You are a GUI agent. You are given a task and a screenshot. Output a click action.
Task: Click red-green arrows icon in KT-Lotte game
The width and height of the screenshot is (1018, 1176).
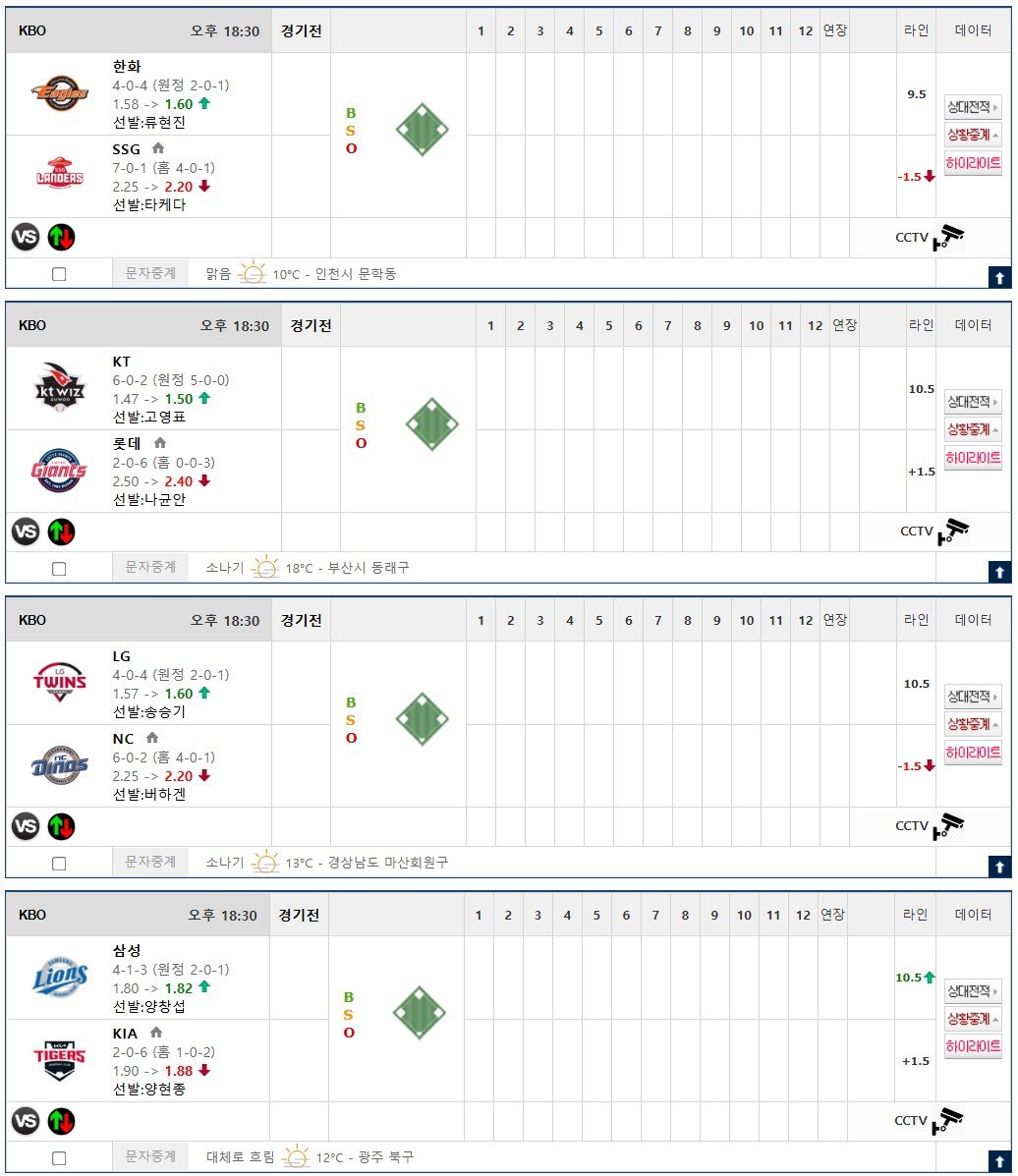pos(61,532)
